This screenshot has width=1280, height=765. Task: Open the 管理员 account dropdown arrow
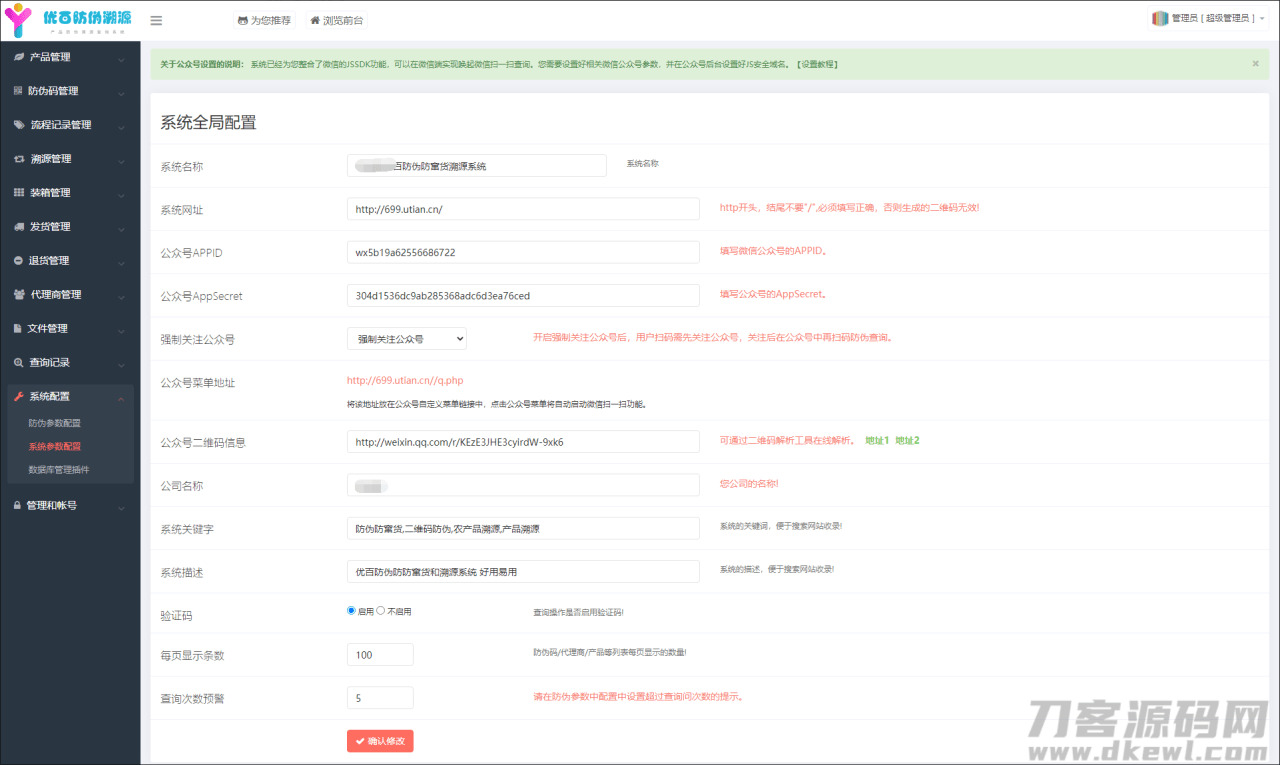[x=1262, y=19]
